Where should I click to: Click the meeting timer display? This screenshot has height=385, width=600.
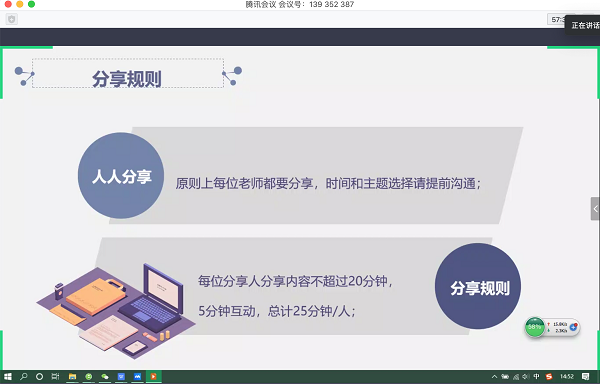(x=557, y=20)
